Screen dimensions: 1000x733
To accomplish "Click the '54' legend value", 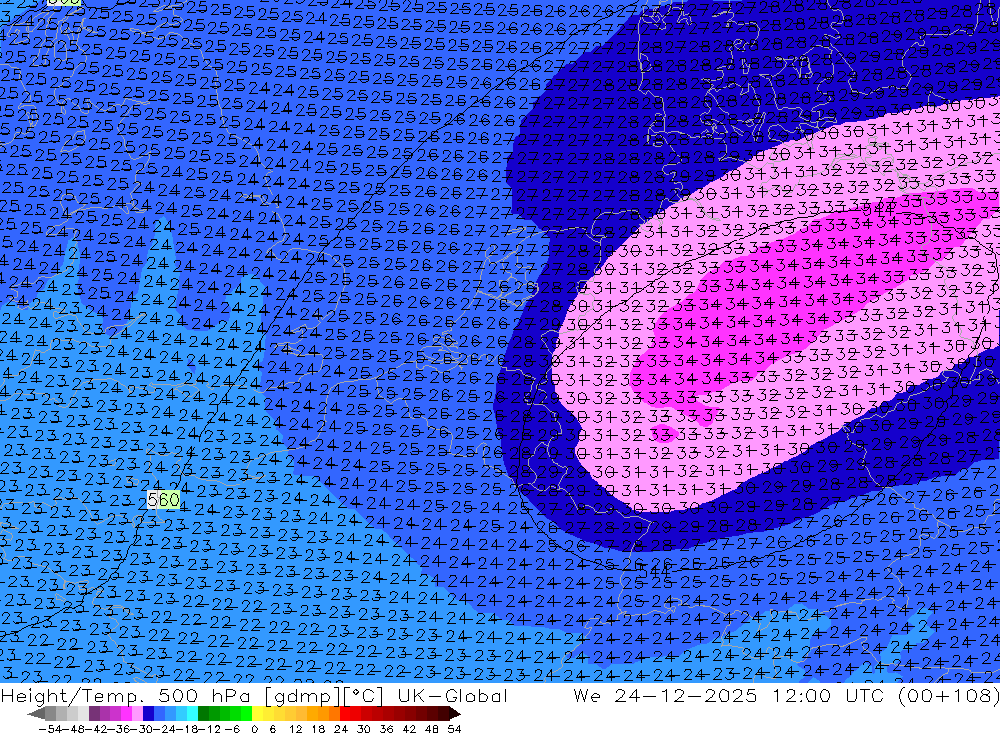I will click(454, 729).
